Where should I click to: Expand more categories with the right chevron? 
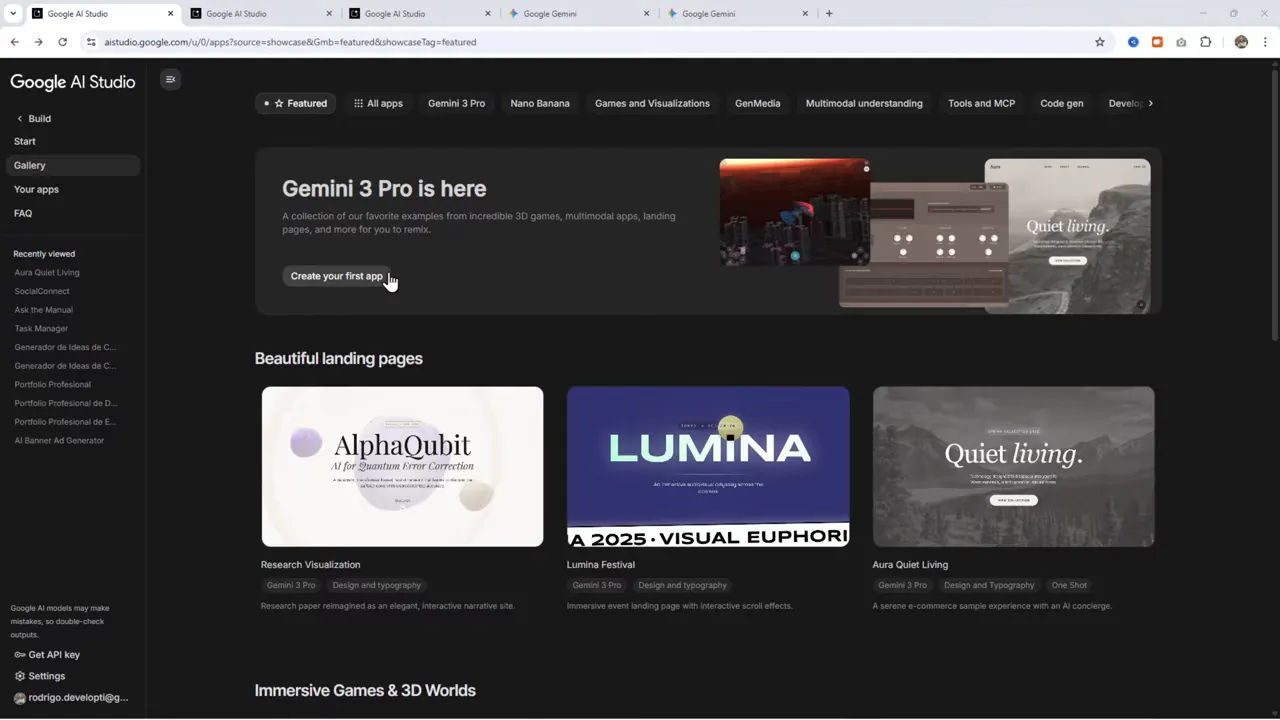tap(1150, 103)
